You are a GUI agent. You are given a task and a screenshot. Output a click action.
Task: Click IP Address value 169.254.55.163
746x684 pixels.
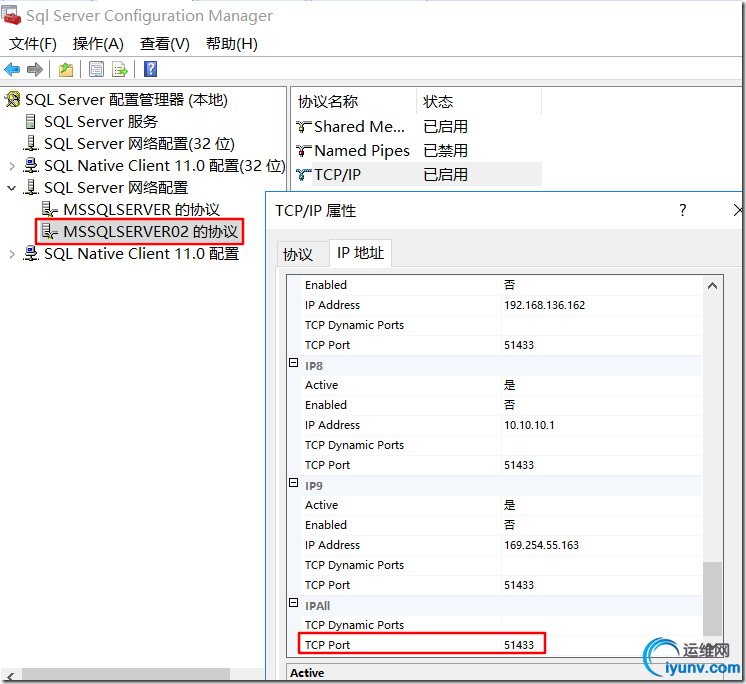point(541,545)
